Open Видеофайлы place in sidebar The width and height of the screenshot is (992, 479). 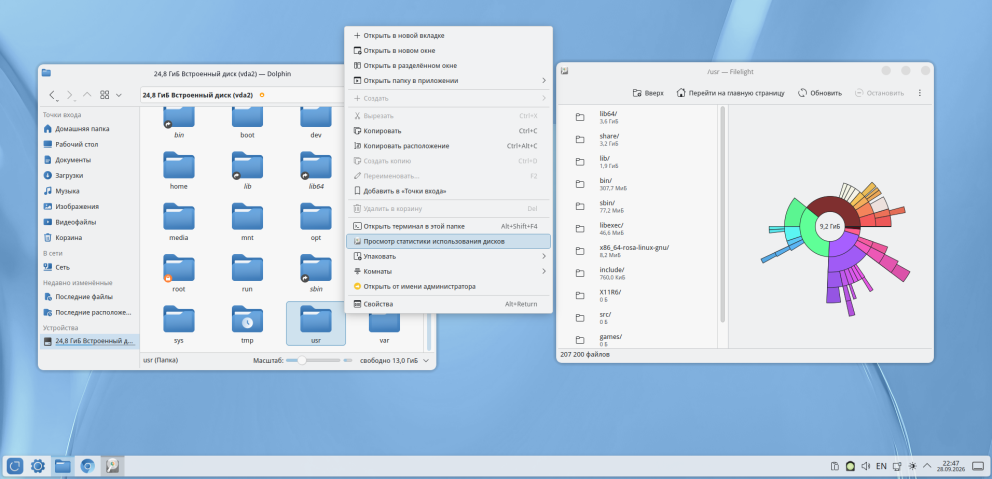coord(76,222)
